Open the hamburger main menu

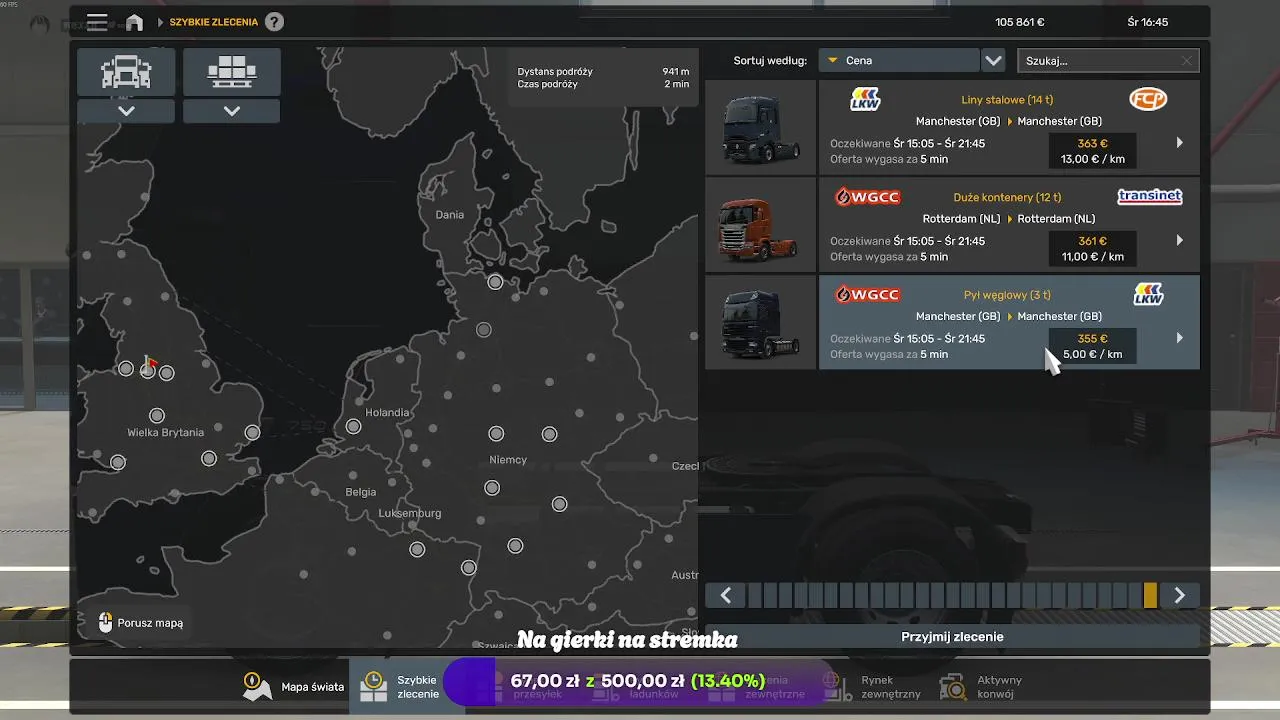97,22
